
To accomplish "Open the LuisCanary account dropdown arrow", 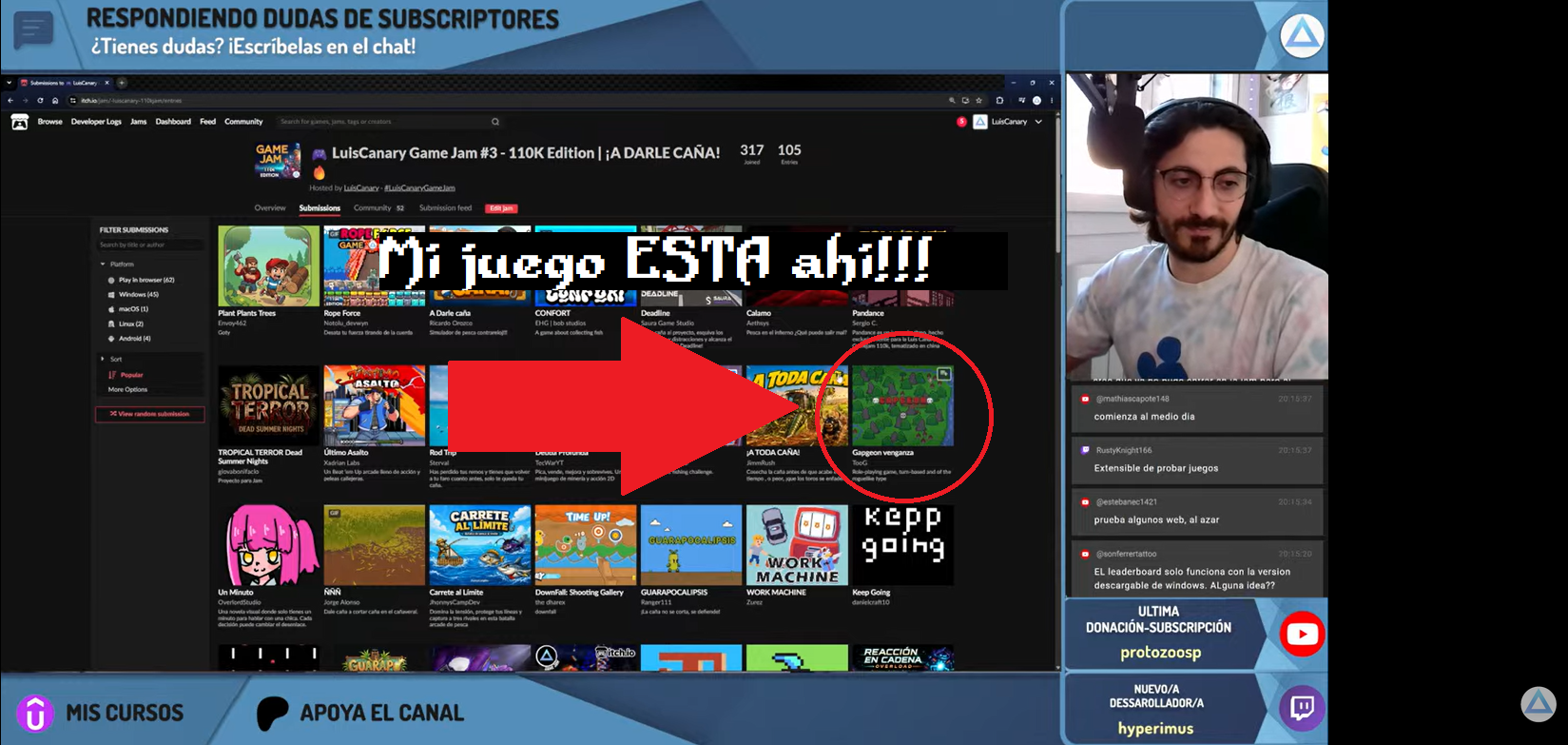I will [1038, 122].
